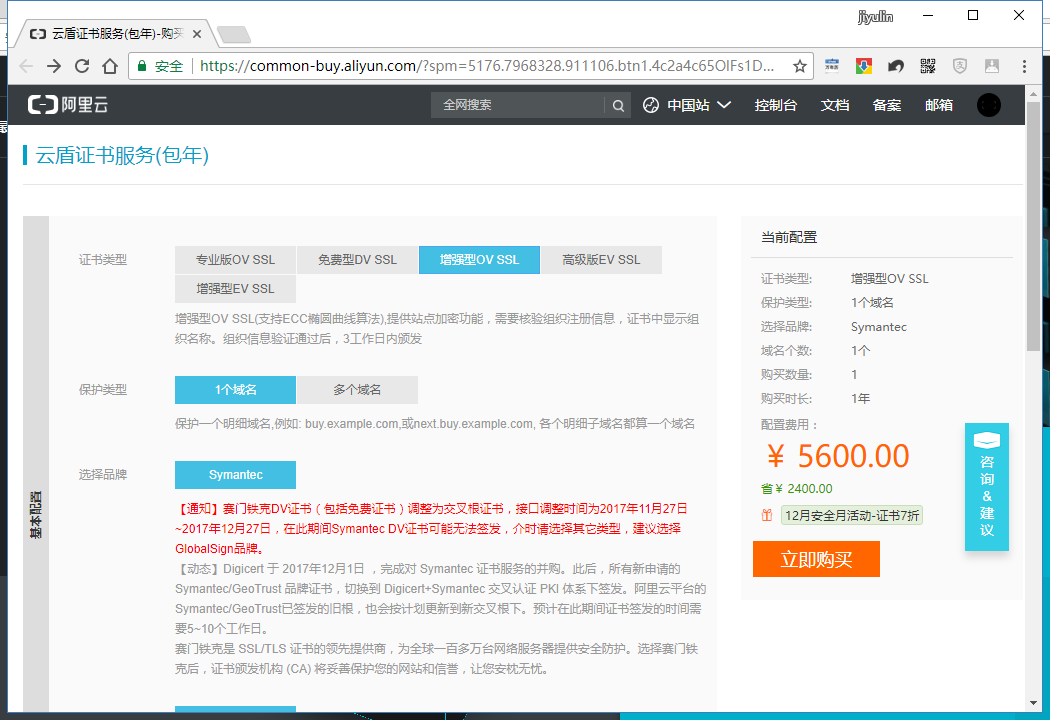Bookmark this page with the star icon
1050x720 pixels.
[800, 66]
